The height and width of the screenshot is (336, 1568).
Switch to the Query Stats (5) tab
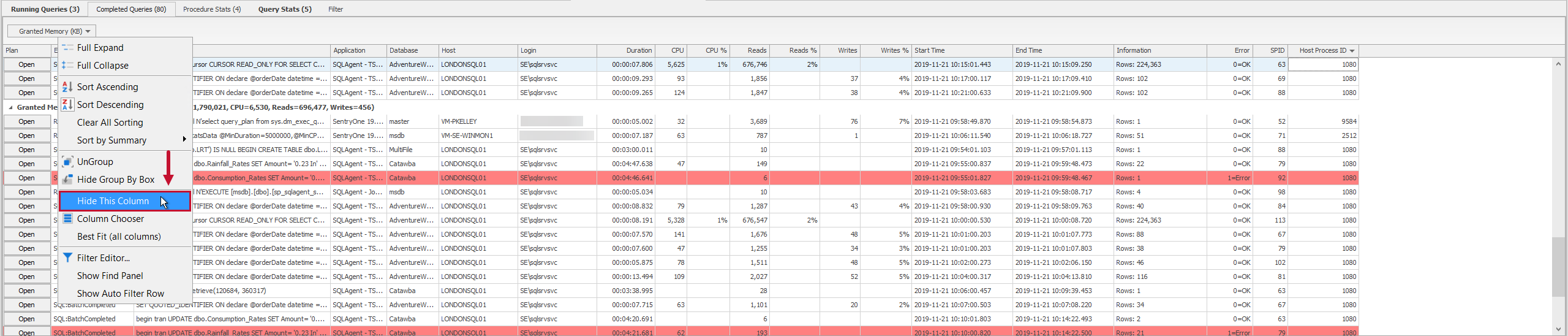284,9
